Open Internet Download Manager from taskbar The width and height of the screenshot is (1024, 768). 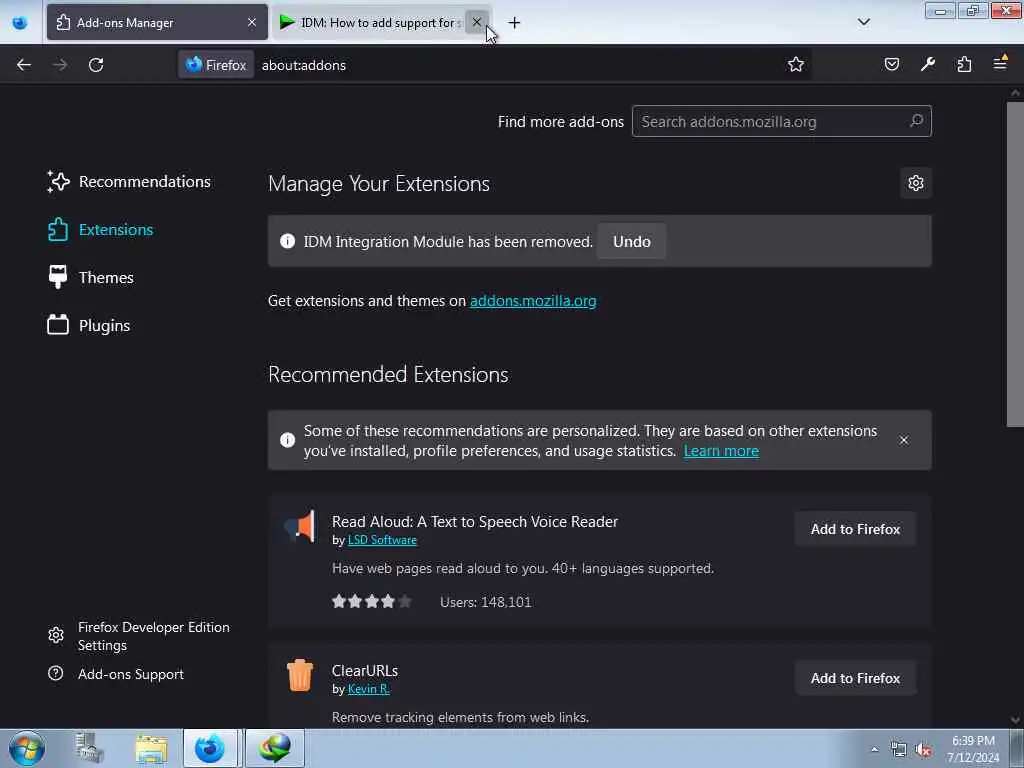pos(275,748)
